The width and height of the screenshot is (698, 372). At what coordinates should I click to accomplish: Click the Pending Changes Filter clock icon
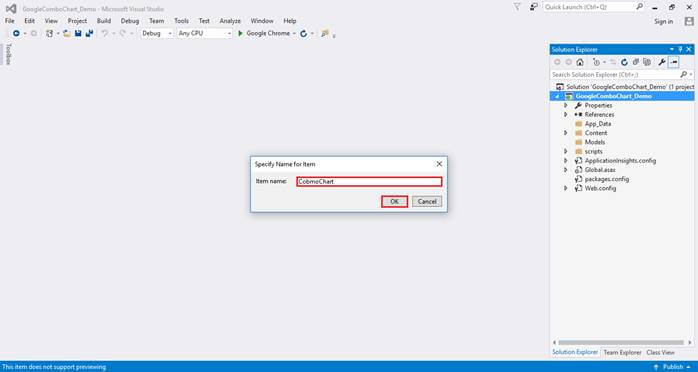(x=597, y=62)
